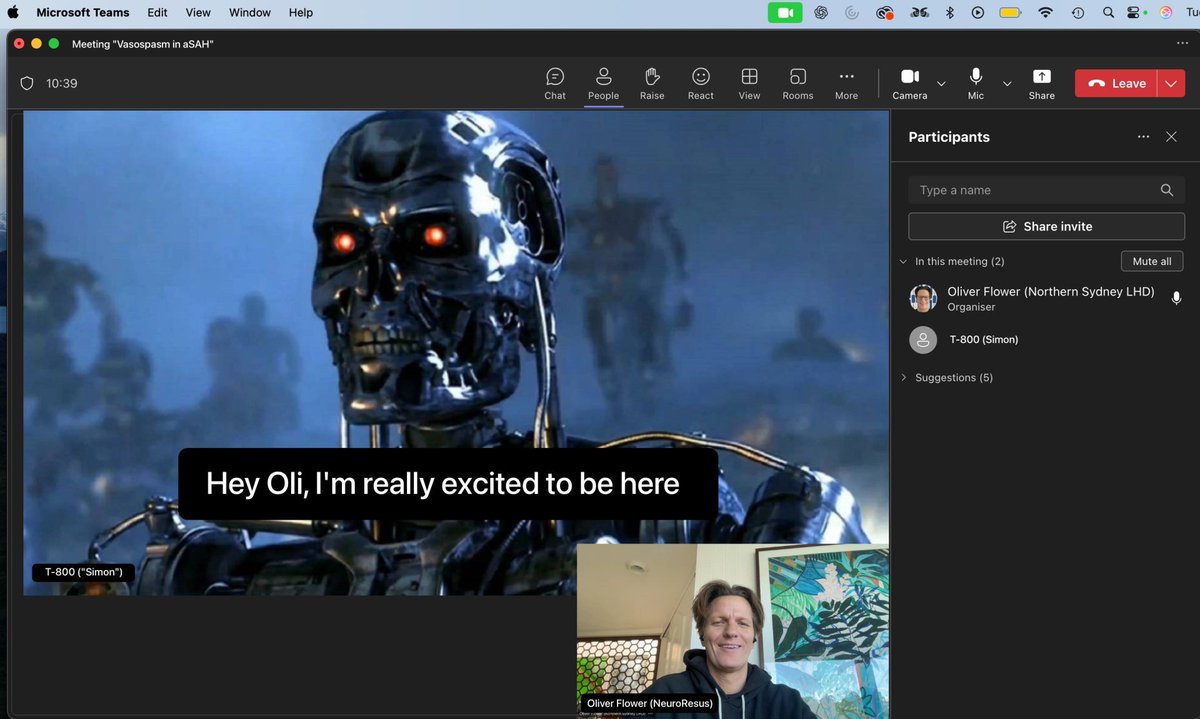The image size is (1200, 719).
Task: Click the search magnifier in participants field
Action: 1166,190
